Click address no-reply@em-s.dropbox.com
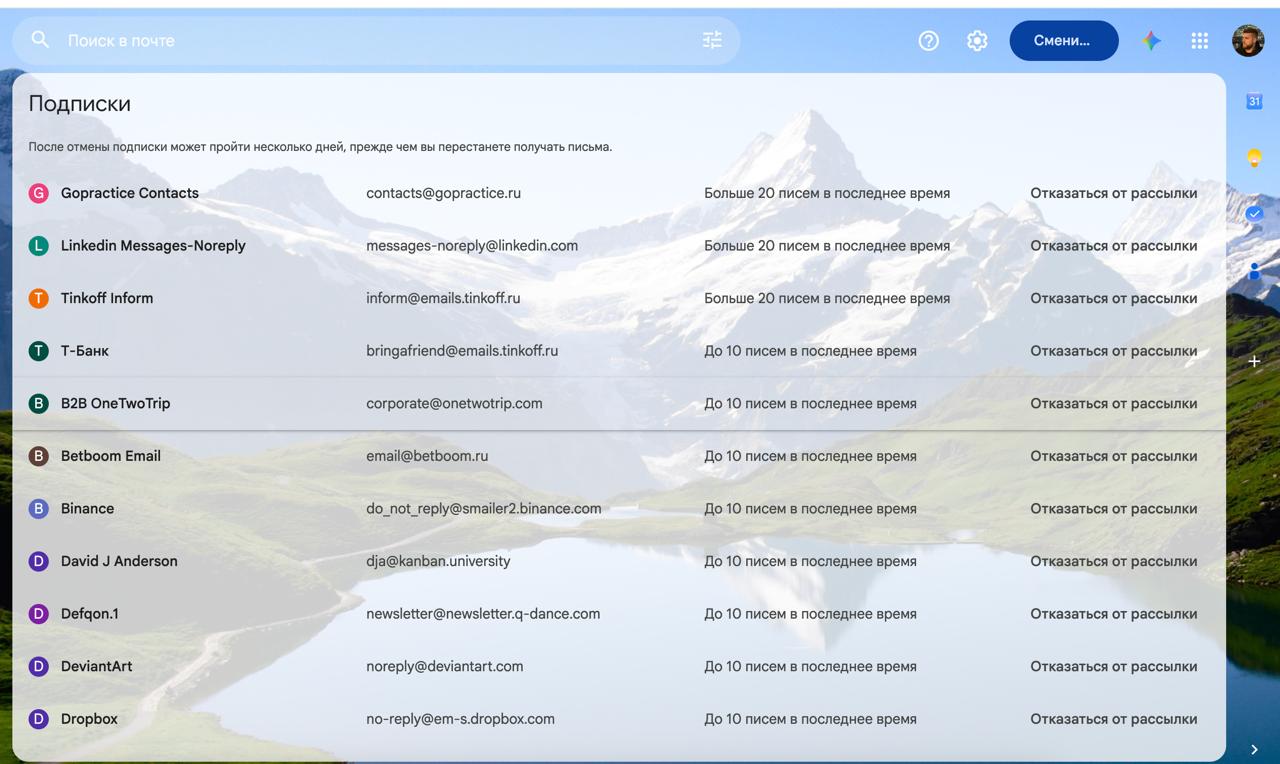The height and width of the screenshot is (764, 1280). (461, 719)
